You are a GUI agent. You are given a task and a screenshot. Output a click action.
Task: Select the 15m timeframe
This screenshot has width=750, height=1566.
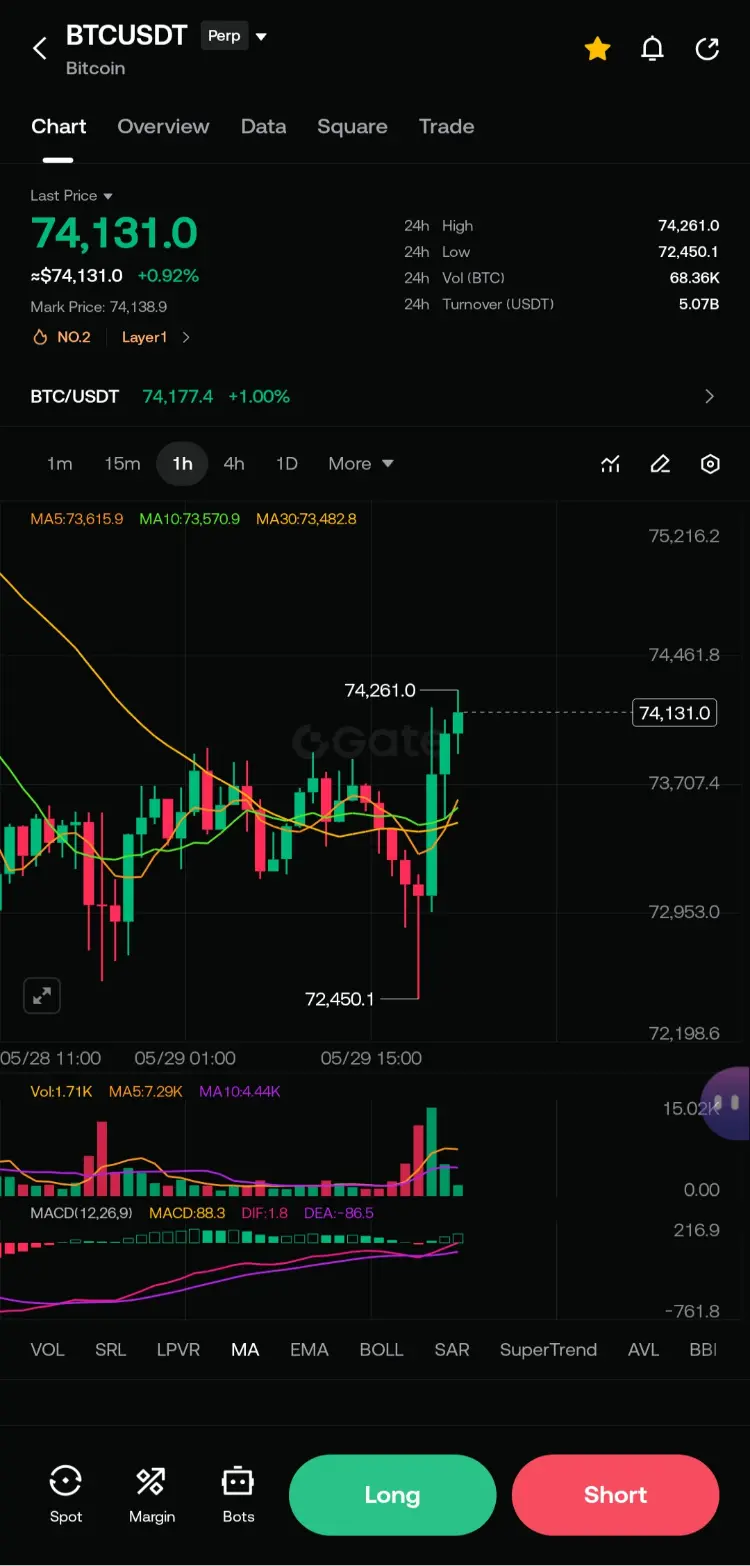pyautogui.click(x=122, y=464)
